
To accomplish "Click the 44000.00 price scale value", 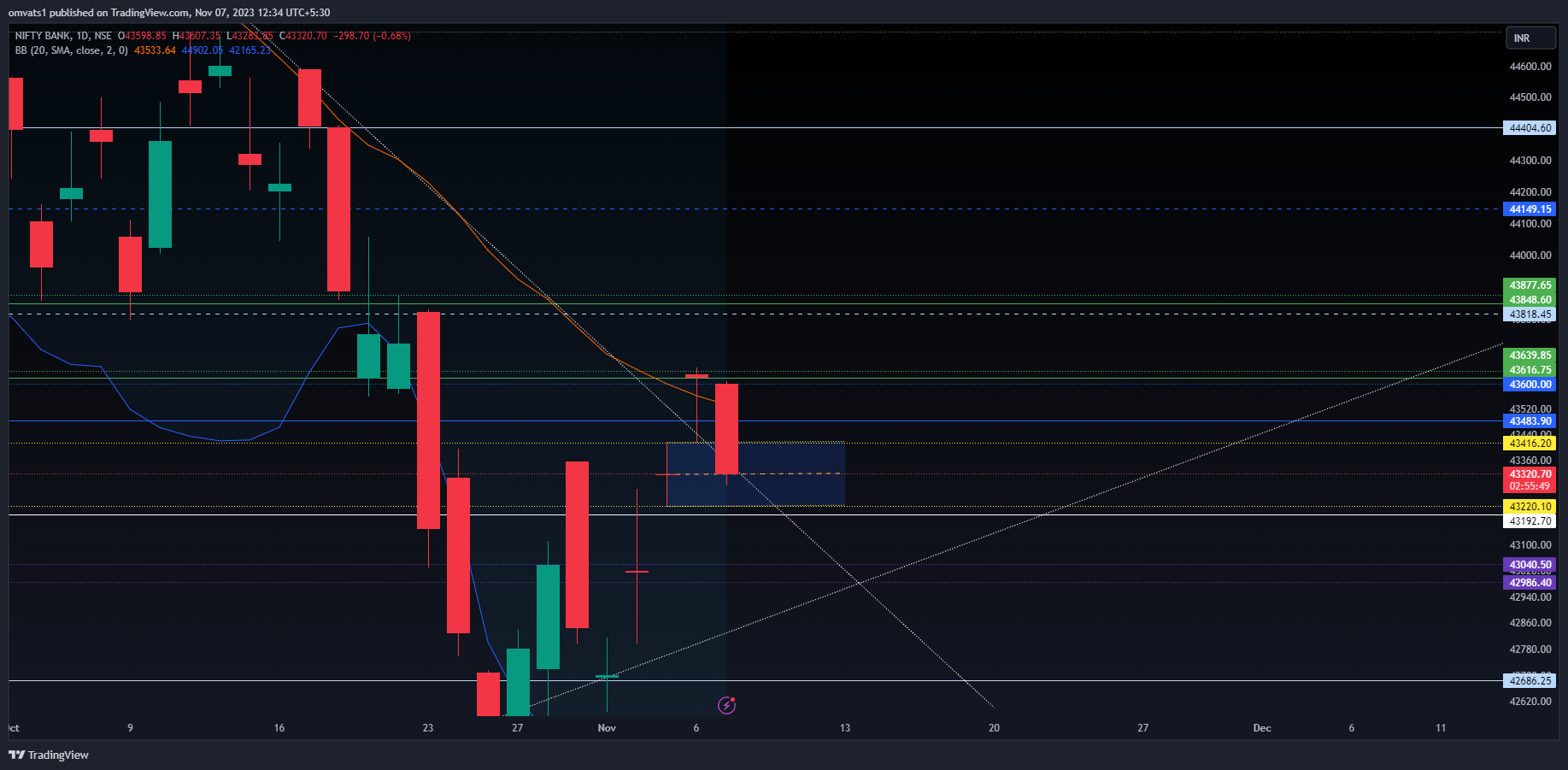I will [1530, 256].
